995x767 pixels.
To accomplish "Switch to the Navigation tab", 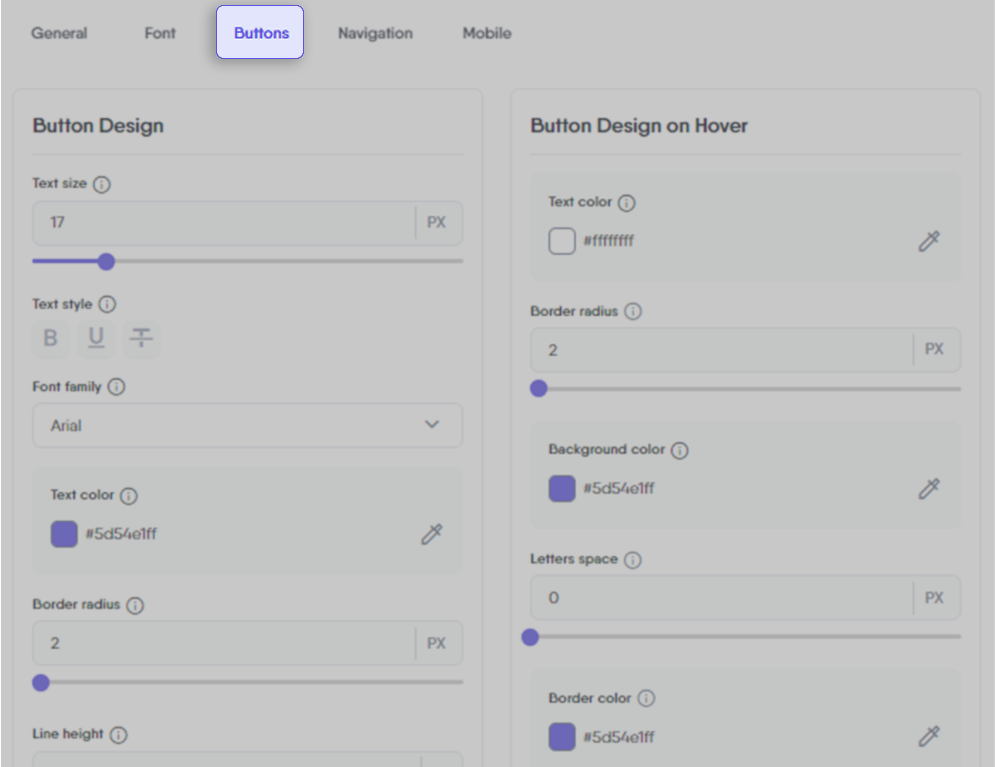I will click(375, 33).
